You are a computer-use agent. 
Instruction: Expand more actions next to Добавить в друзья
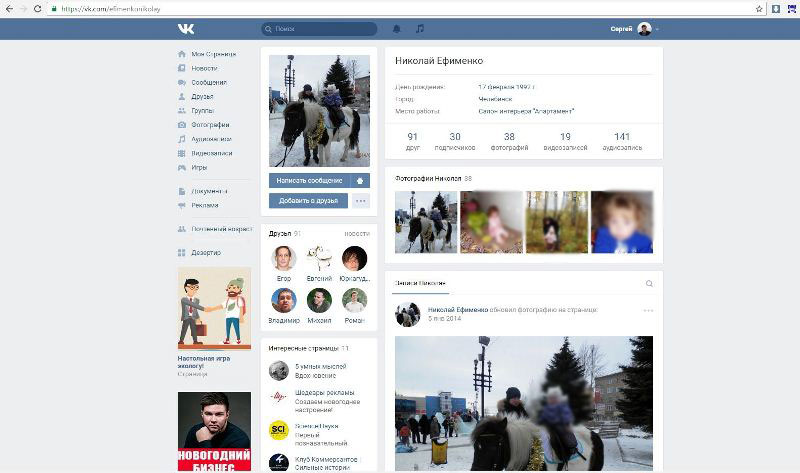361,201
